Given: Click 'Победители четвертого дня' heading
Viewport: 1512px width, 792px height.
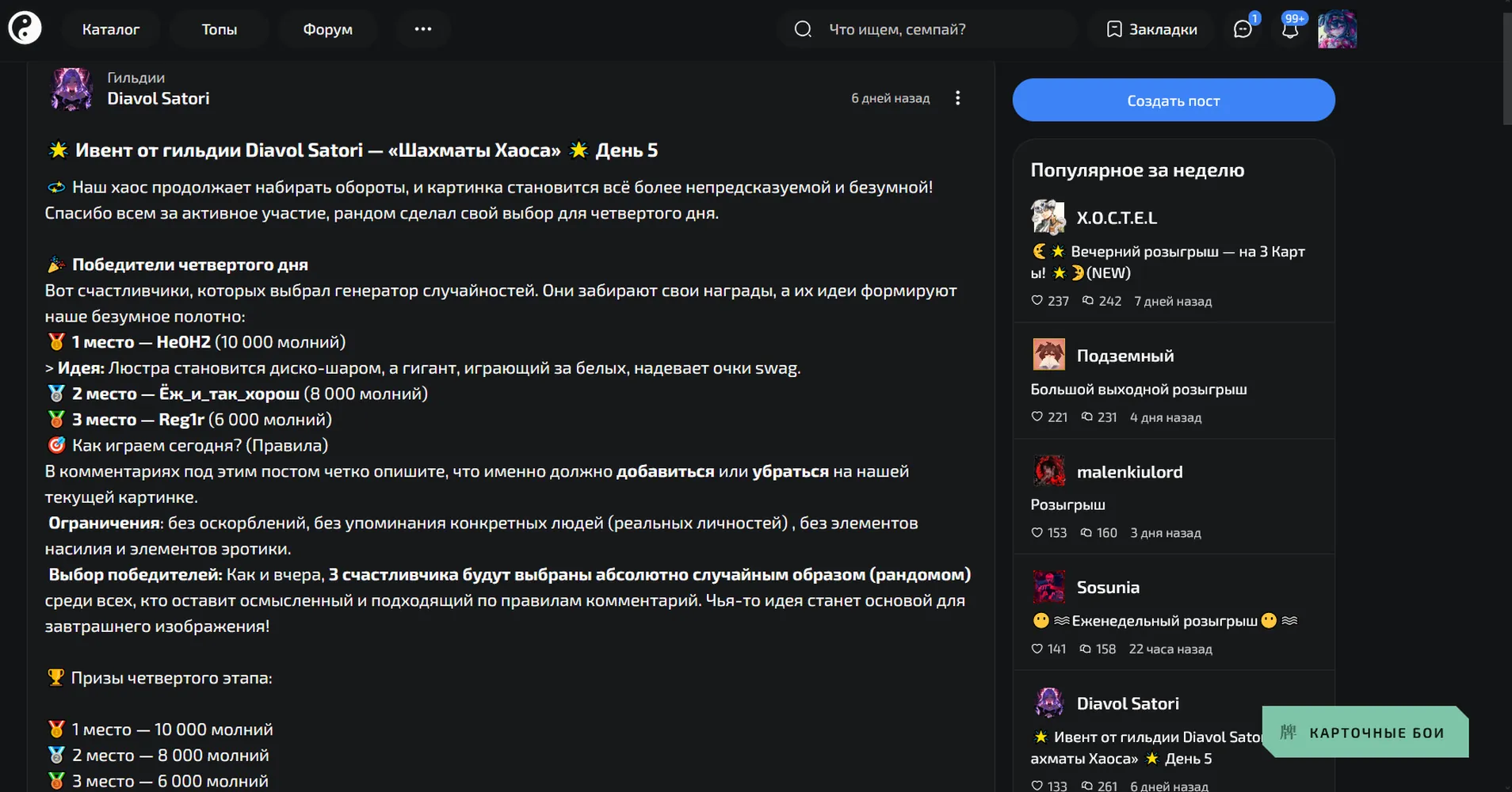Looking at the screenshot, I should click(x=190, y=265).
